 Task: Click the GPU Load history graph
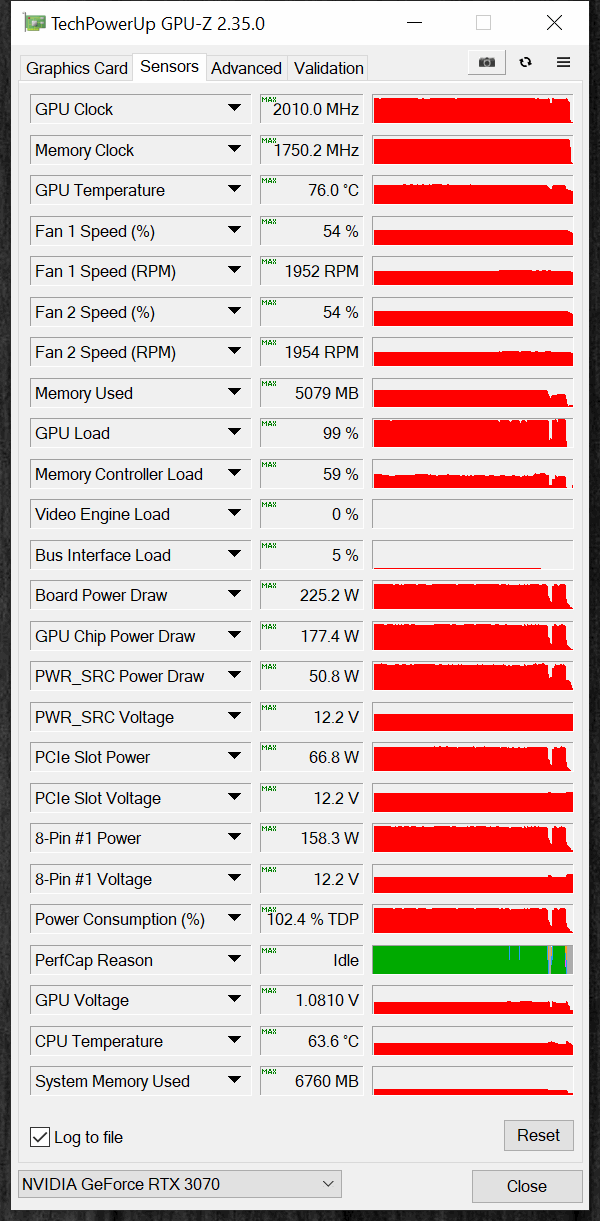[x=473, y=433]
